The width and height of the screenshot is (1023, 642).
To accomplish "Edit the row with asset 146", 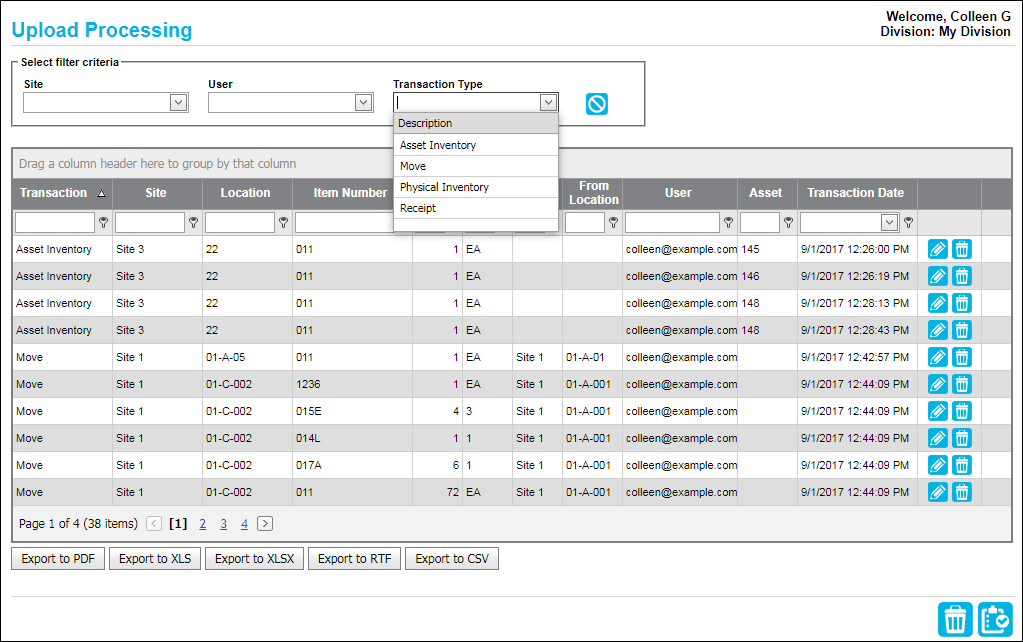I will tap(938, 276).
